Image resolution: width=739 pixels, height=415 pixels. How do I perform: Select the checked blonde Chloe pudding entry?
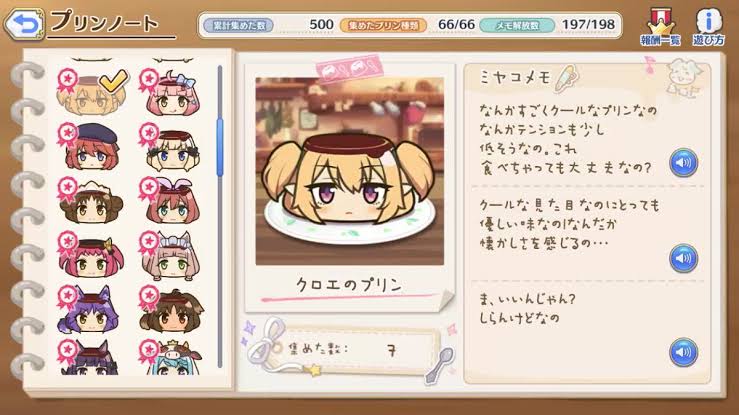coord(92,92)
